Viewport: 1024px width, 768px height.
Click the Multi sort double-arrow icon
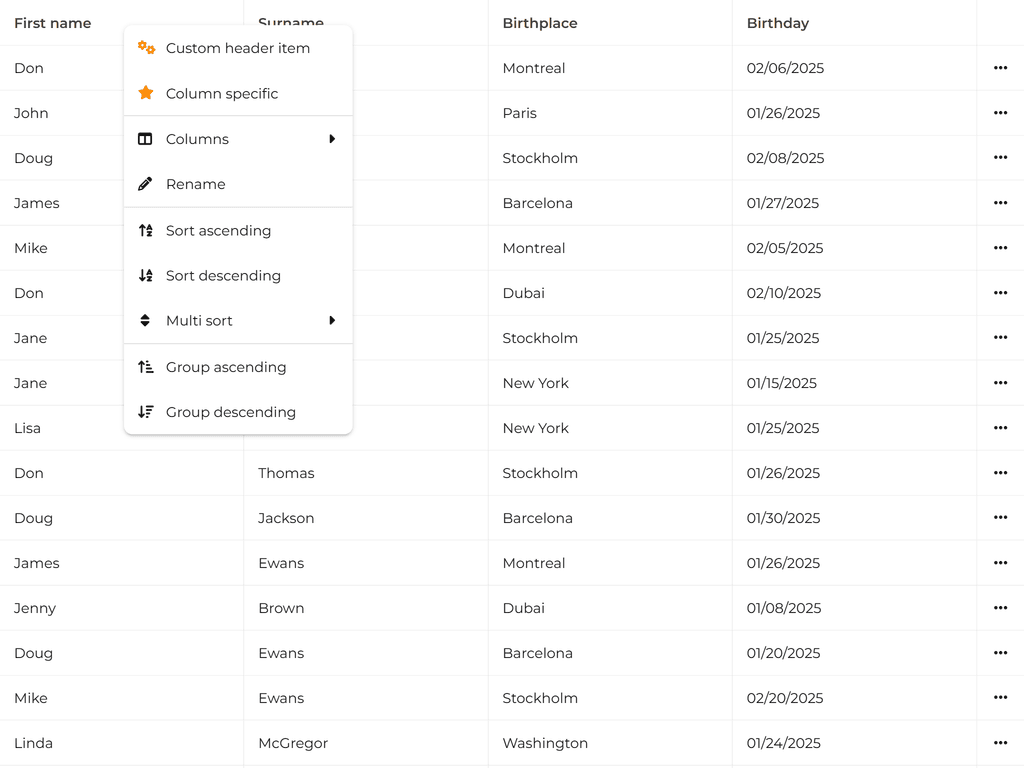pos(145,321)
